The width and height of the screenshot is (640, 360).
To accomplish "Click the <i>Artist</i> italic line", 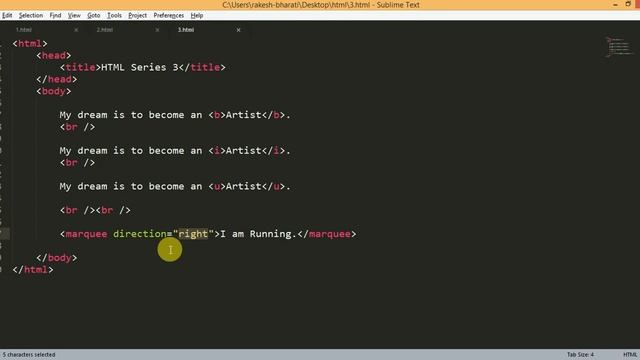I will click(175, 151).
